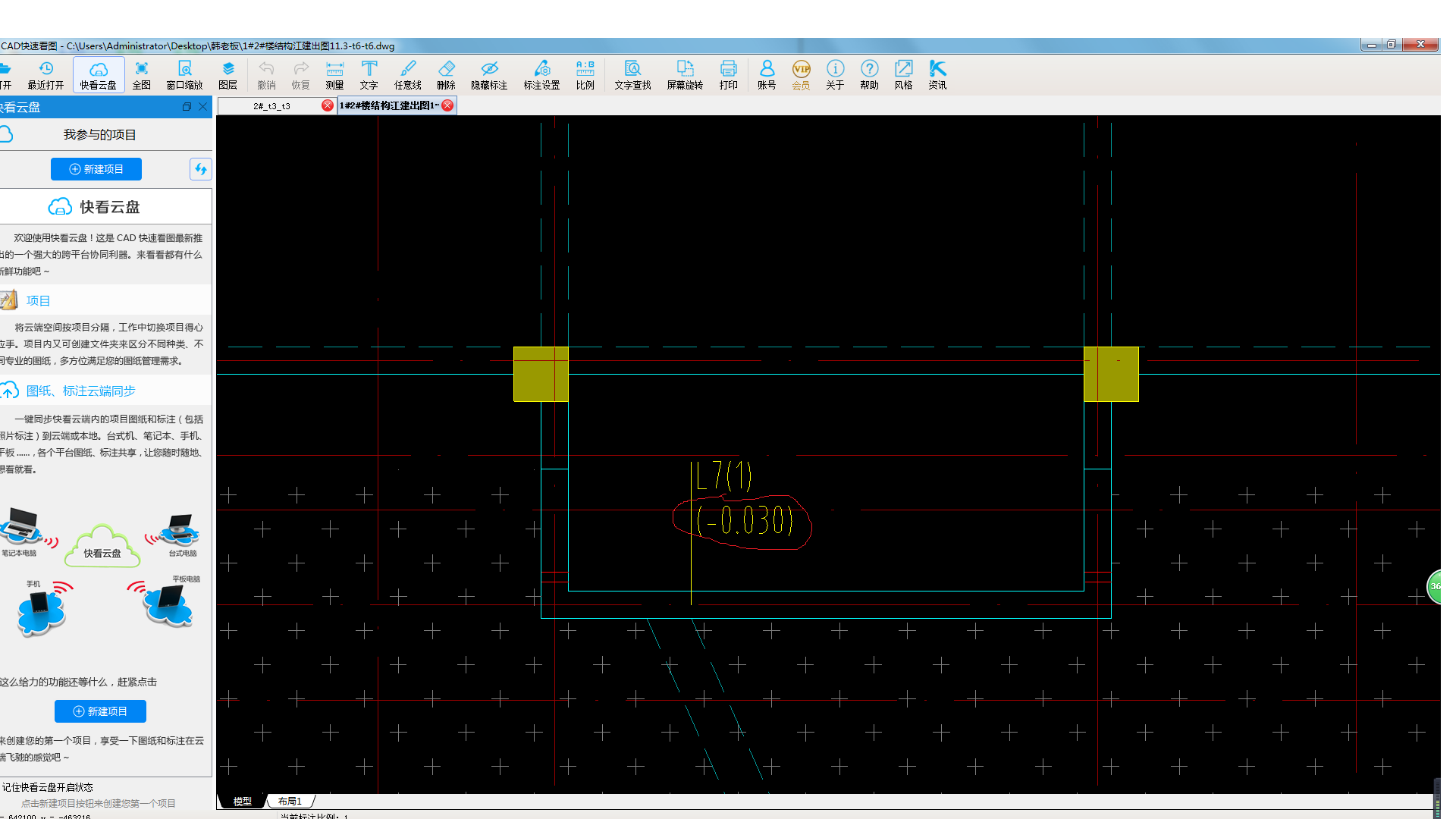Open the 资讯 news page

point(937,75)
